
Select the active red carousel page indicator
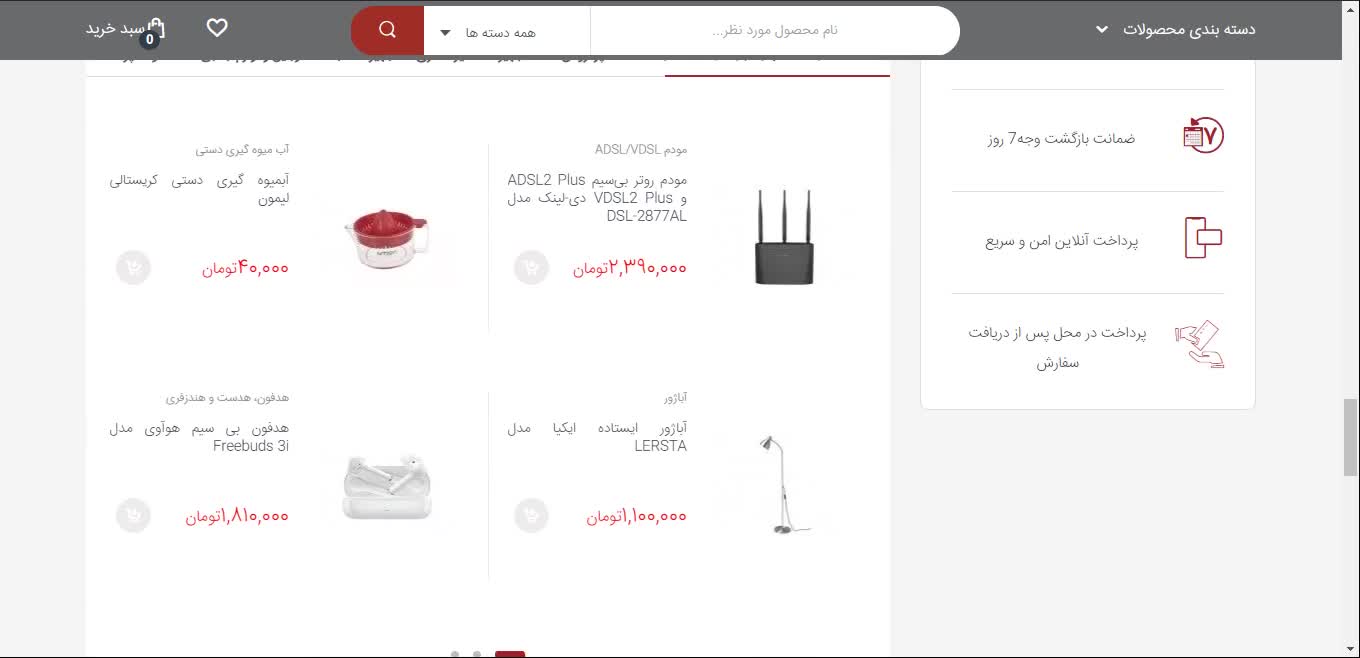(510, 654)
